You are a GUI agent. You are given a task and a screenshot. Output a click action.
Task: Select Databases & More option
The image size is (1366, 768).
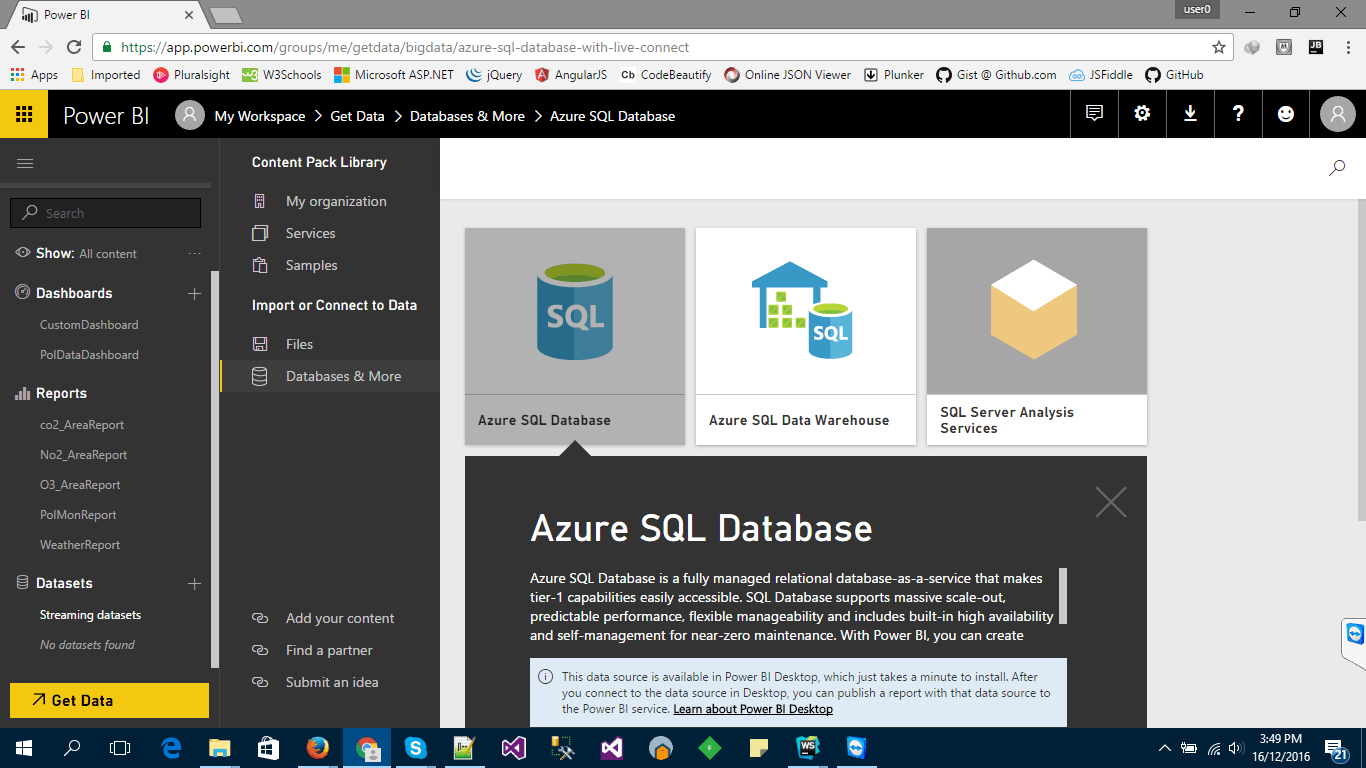coord(330,376)
